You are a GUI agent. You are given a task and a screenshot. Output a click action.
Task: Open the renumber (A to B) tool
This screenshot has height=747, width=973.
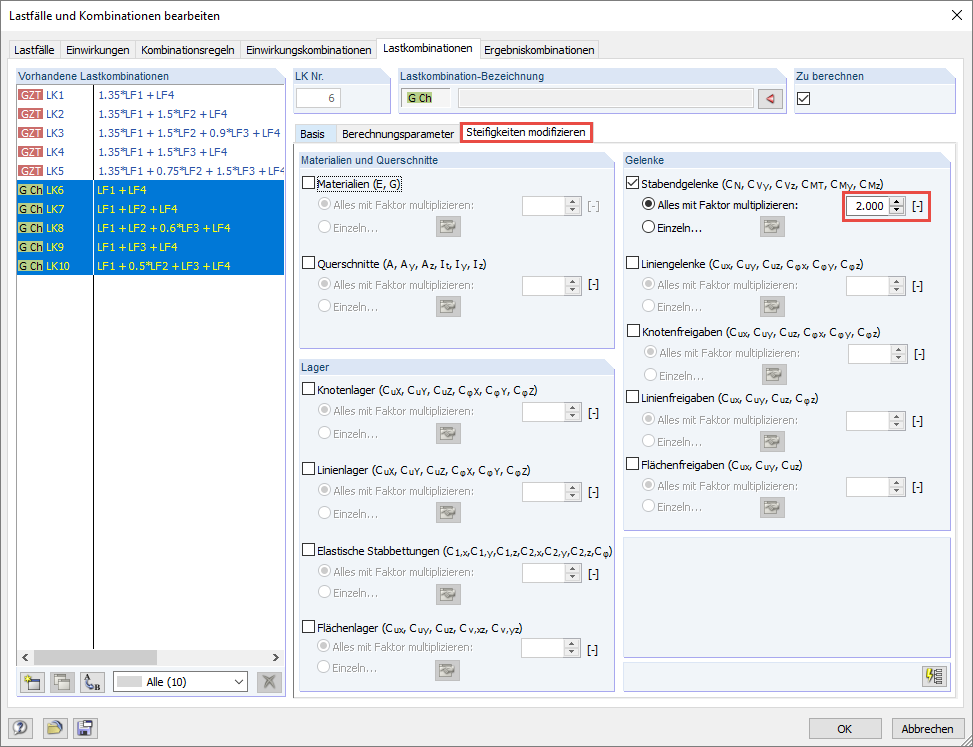tap(90, 681)
